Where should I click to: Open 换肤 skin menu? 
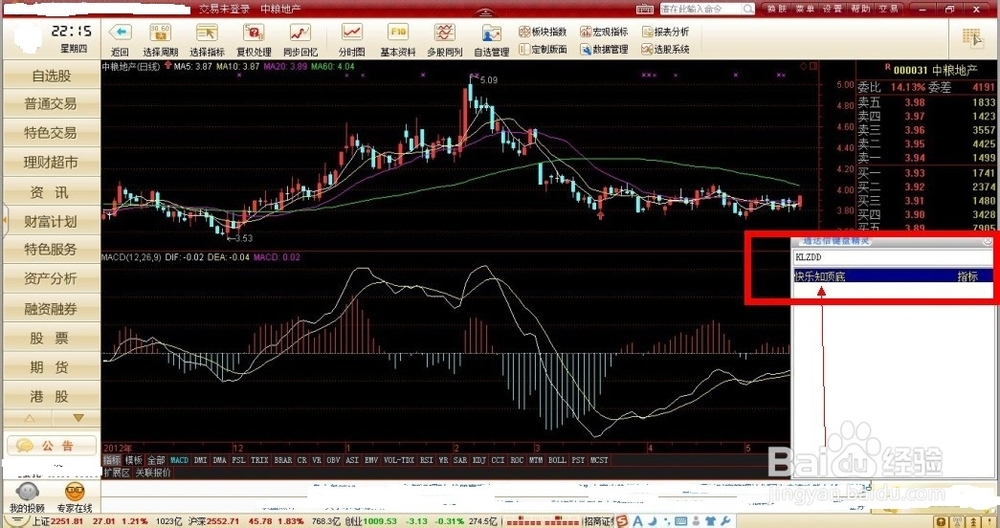[776, 9]
